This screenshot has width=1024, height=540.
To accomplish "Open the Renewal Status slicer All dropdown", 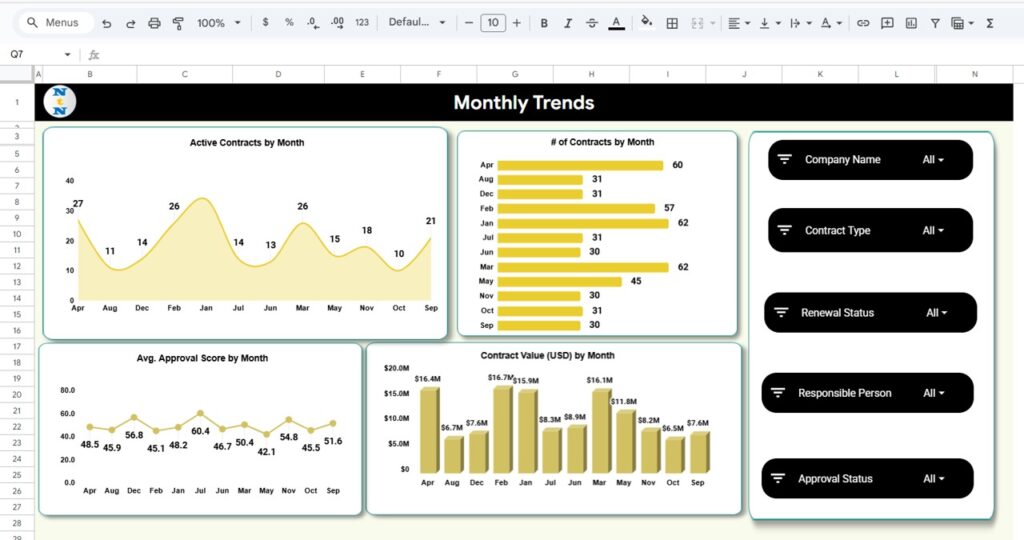I will [x=936, y=313].
